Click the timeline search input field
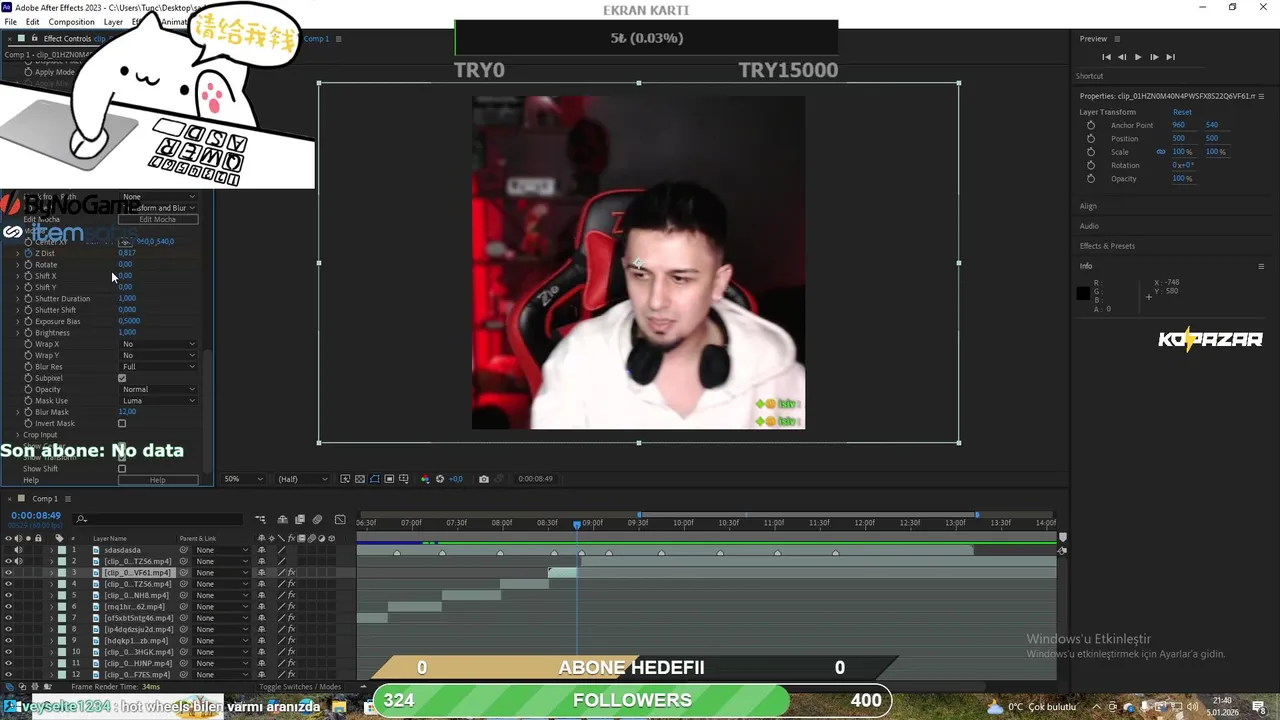The image size is (1280, 720). [160, 519]
